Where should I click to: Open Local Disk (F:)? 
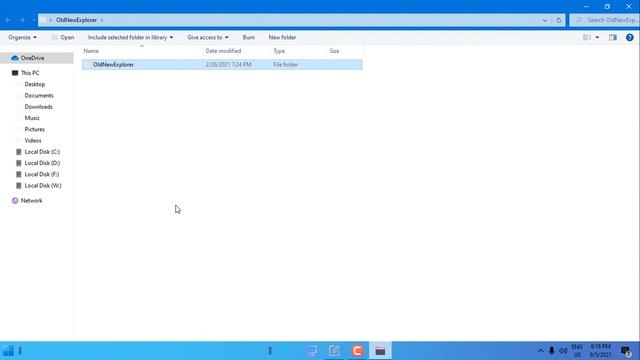42,174
